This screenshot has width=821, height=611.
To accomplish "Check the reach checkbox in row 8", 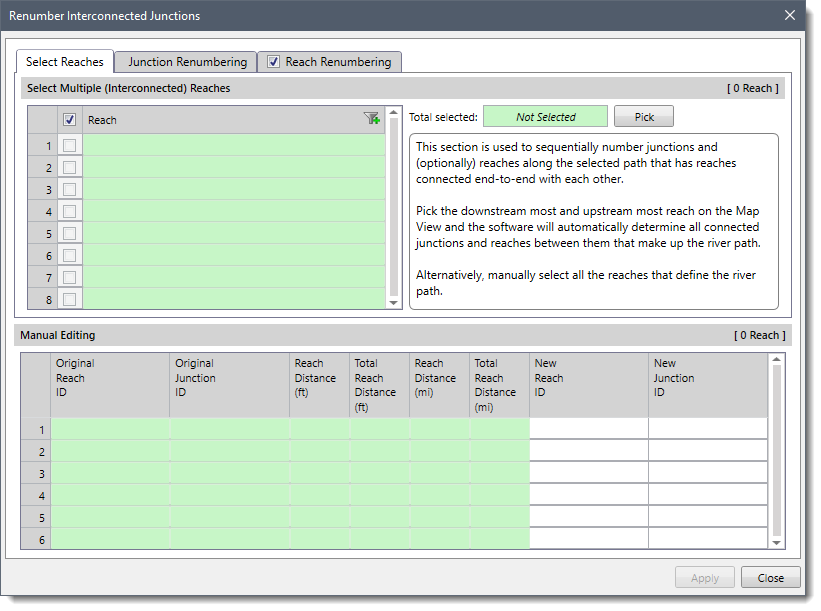I will [68, 299].
